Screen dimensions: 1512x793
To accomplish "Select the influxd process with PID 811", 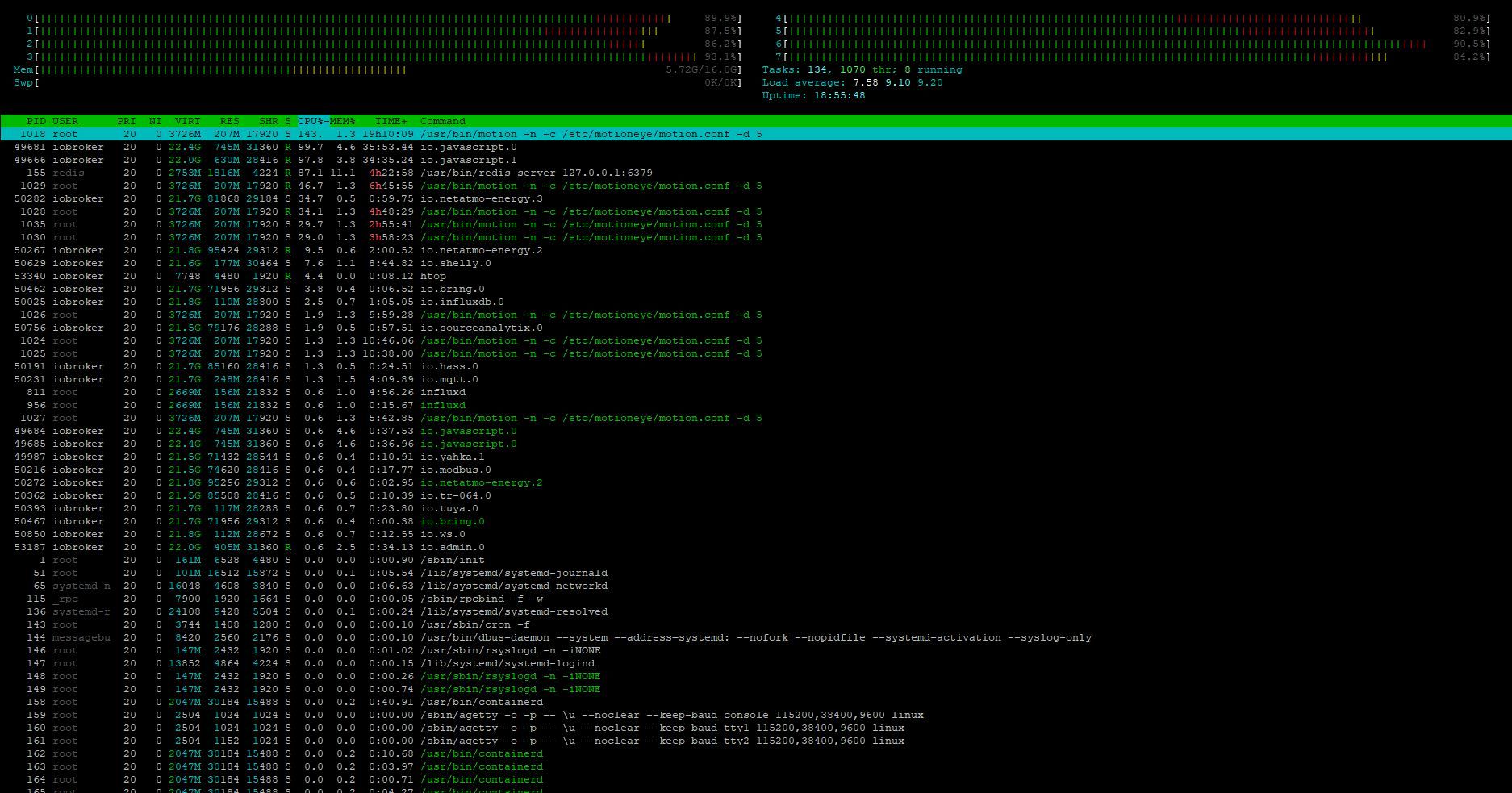I will point(756,392).
